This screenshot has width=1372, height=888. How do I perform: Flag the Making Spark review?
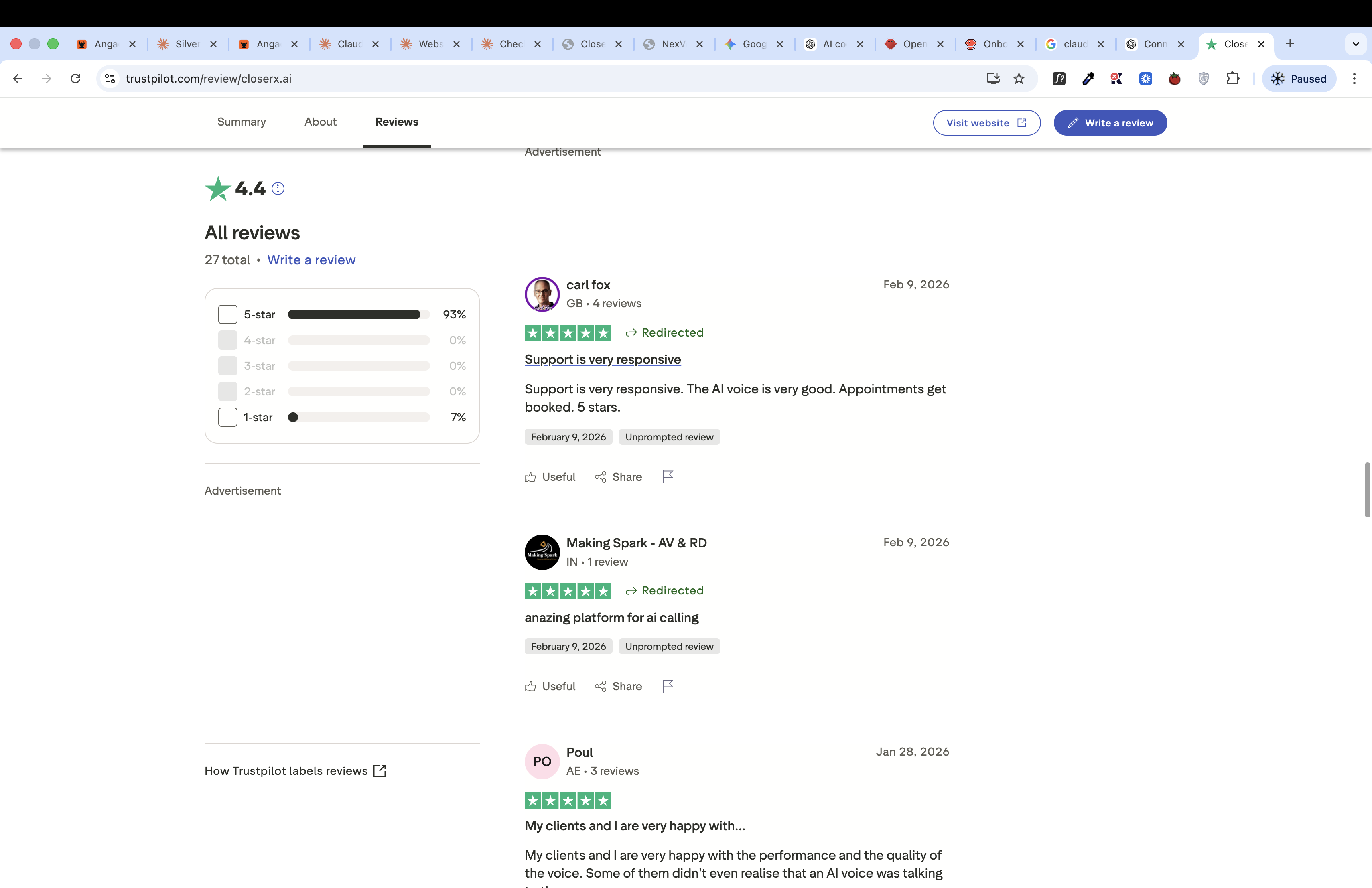pyautogui.click(x=668, y=686)
